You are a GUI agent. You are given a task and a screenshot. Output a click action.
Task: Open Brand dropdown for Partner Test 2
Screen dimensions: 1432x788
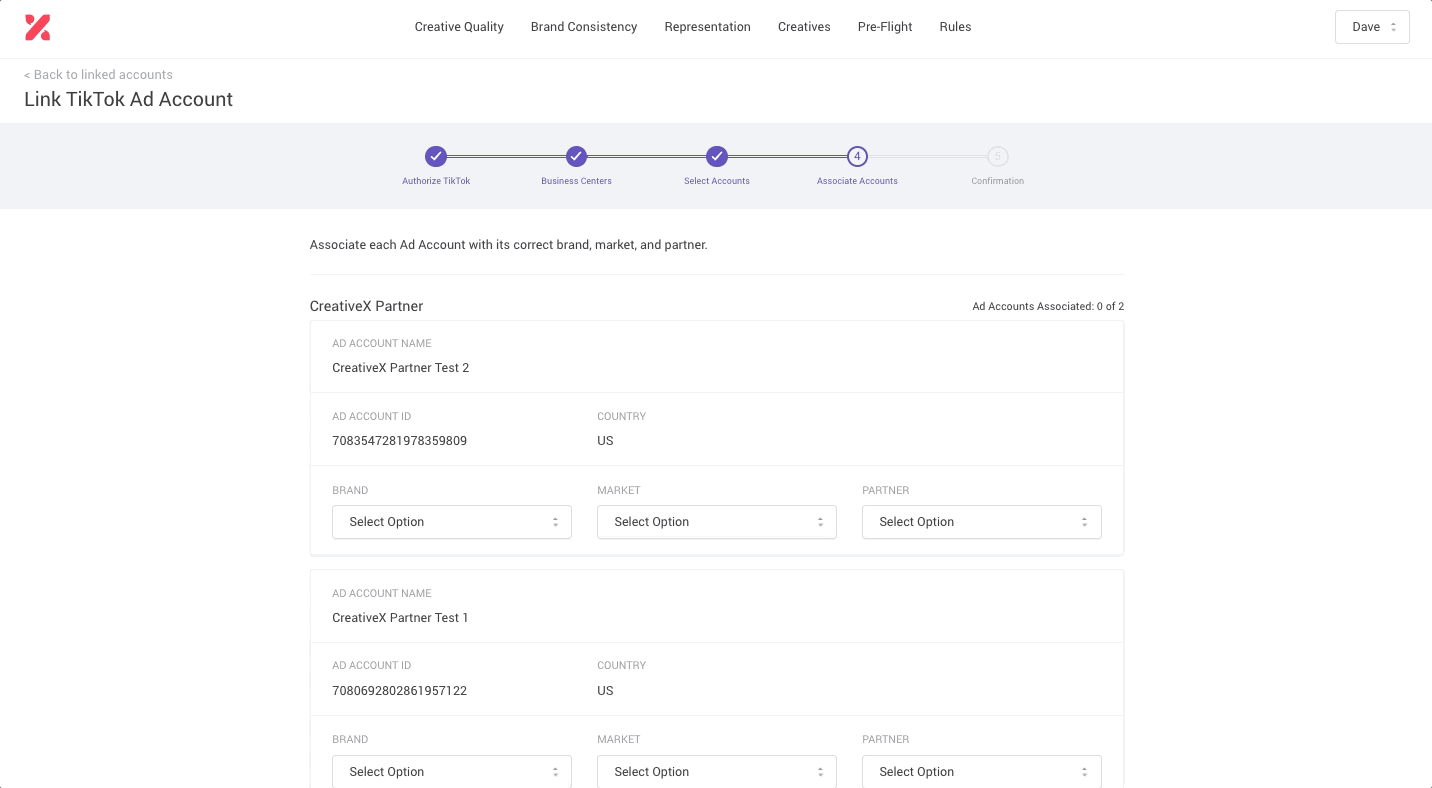coord(452,522)
